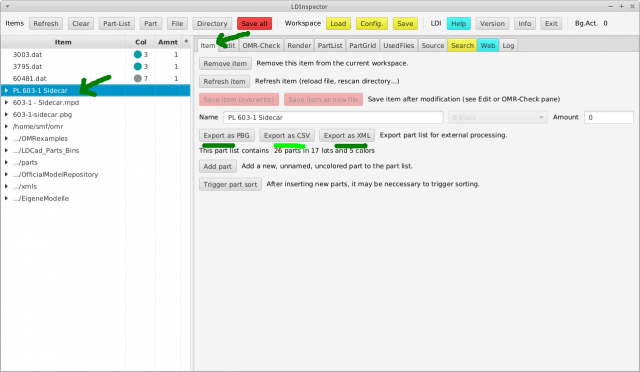Click the Refresh item button

[x=224, y=81]
